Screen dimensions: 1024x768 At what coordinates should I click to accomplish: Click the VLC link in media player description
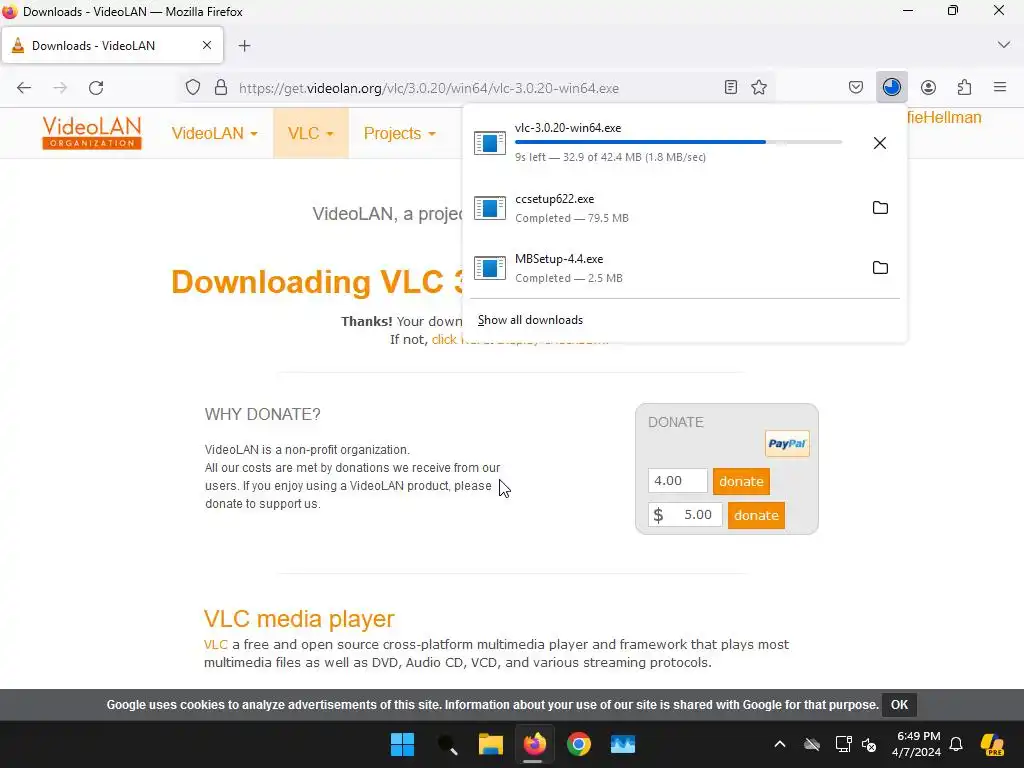tap(216, 645)
